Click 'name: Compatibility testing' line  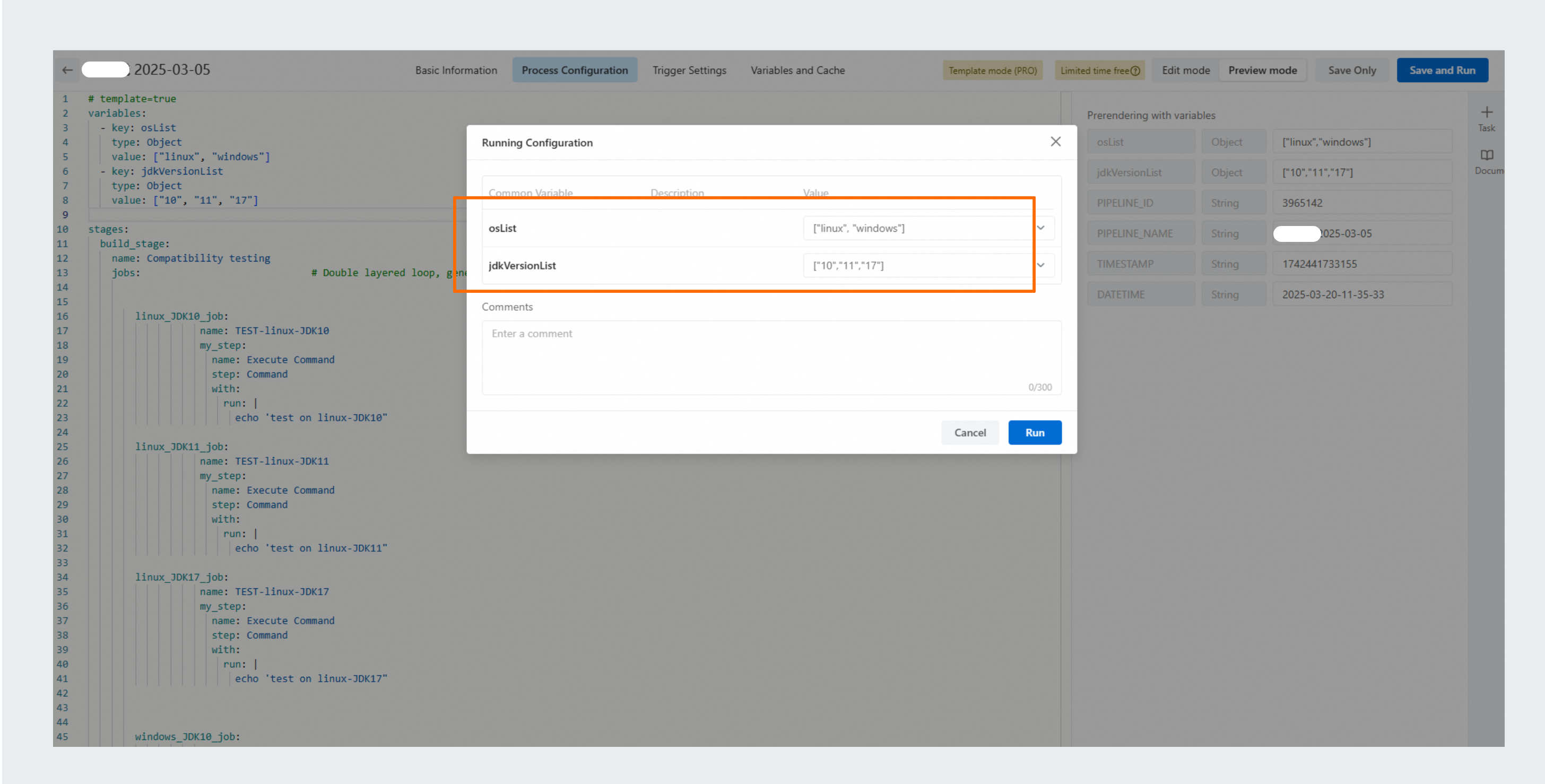(x=190, y=258)
